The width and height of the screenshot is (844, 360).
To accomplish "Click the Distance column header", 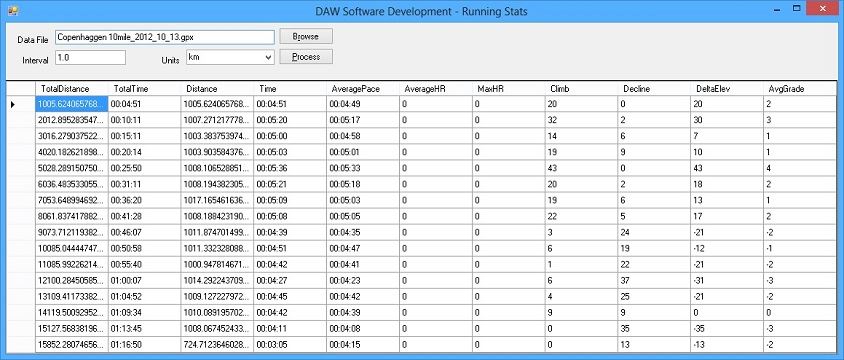I will (217, 89).
